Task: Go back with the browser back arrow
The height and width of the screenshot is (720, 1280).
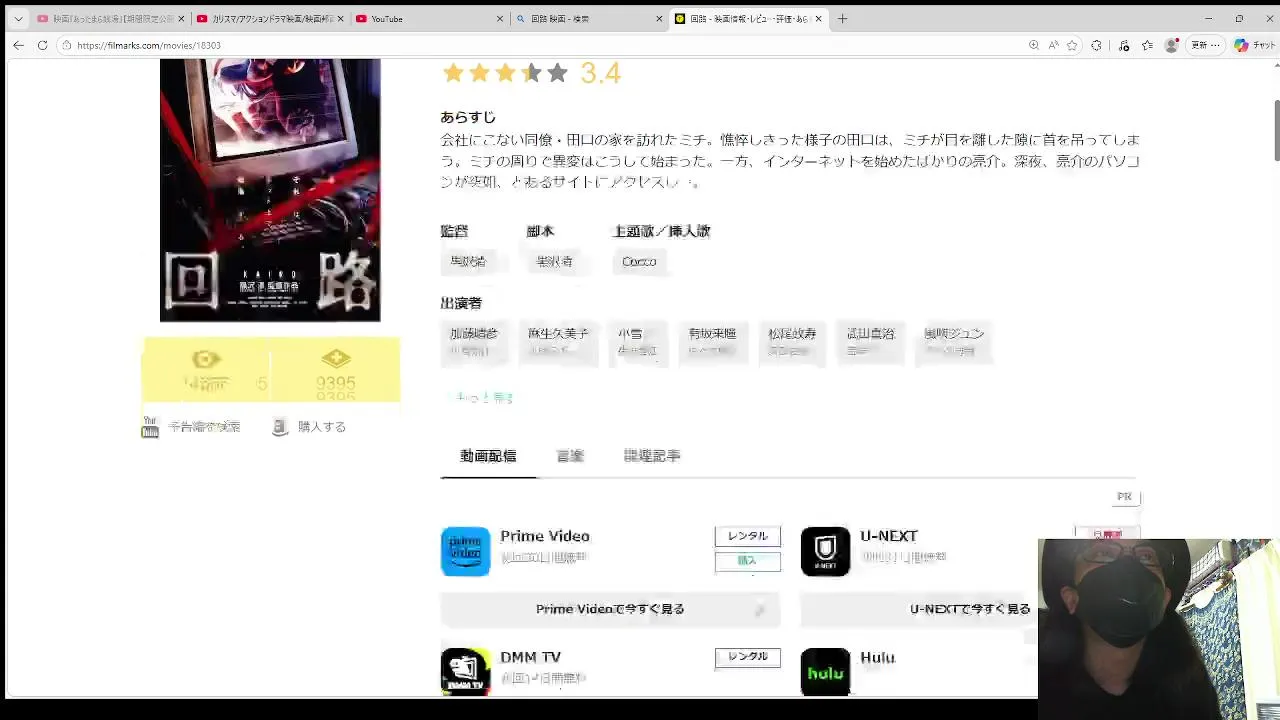Action: 18,45
